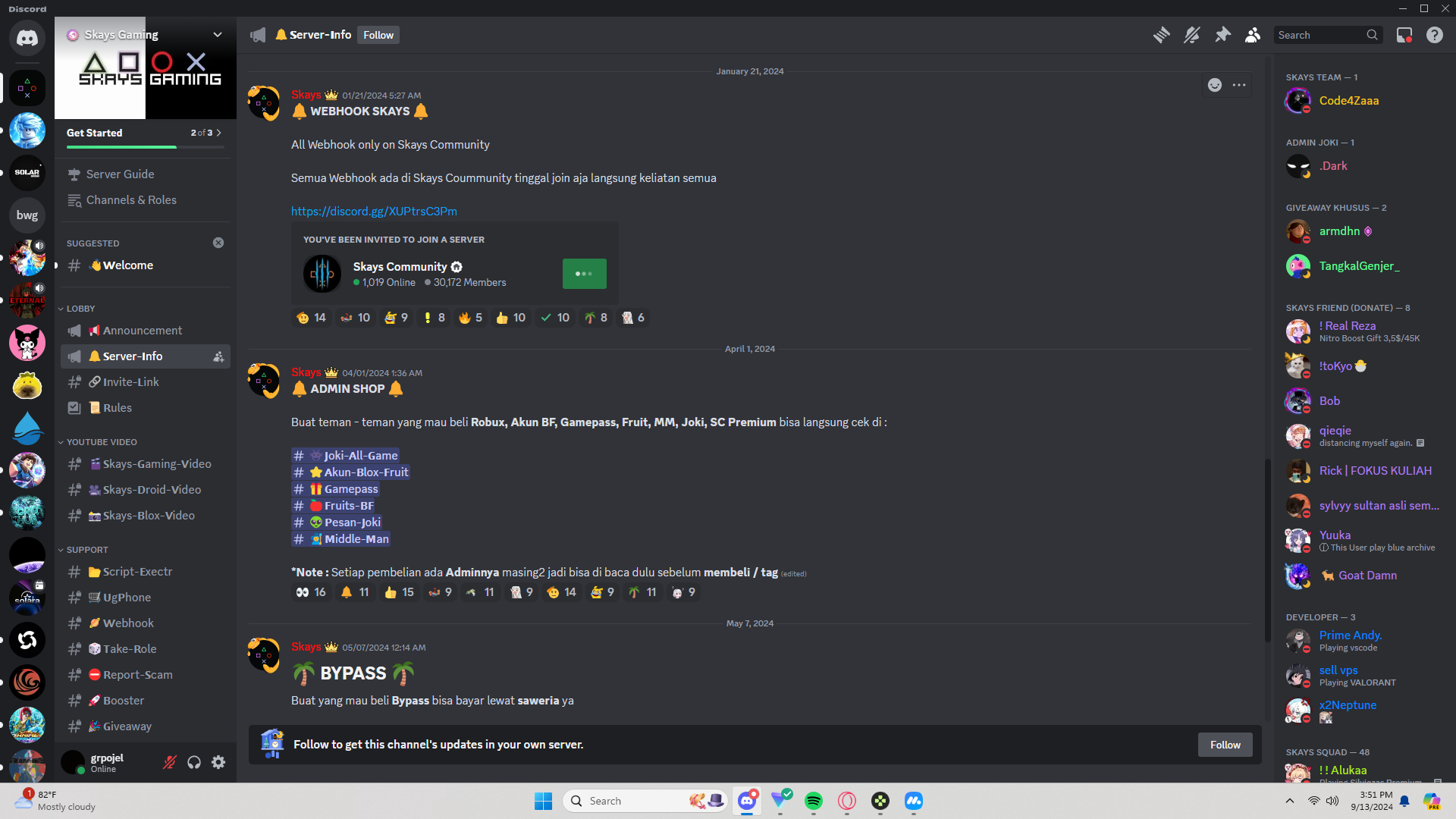
Task: Open the Announcement channel
Action: click(x=146, y=331)
